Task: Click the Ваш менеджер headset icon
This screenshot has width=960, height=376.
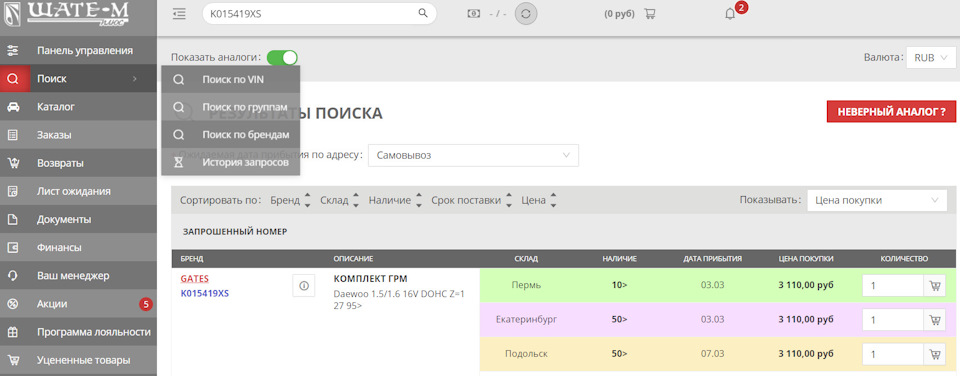Action: pyautogui.click(x=12, y=276)
